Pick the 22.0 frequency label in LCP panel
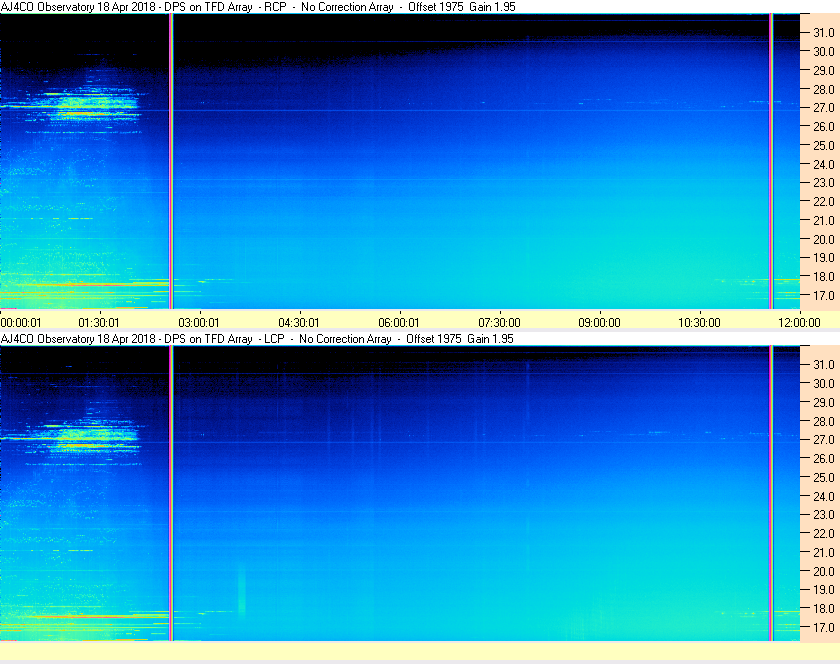Screen dimensions: 840x664 pos(824,533)
